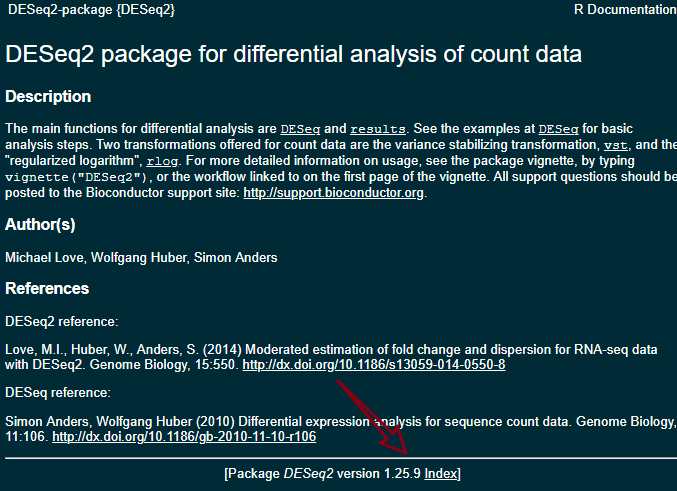Click the R Documentation header label
Viewport: 677px width, 491px height.
click(625, 10)
